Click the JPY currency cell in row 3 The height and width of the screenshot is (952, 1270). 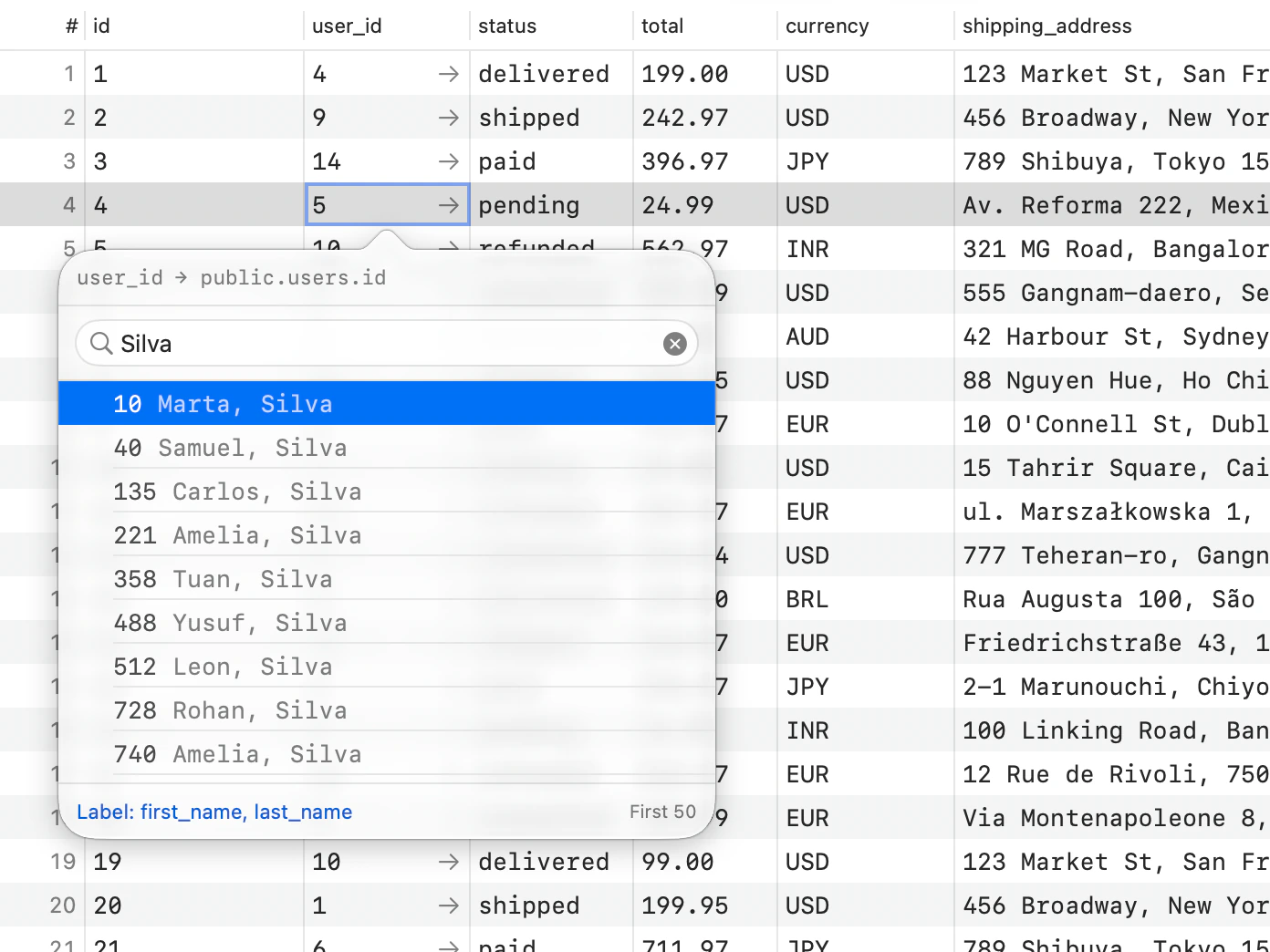(866, 161)
